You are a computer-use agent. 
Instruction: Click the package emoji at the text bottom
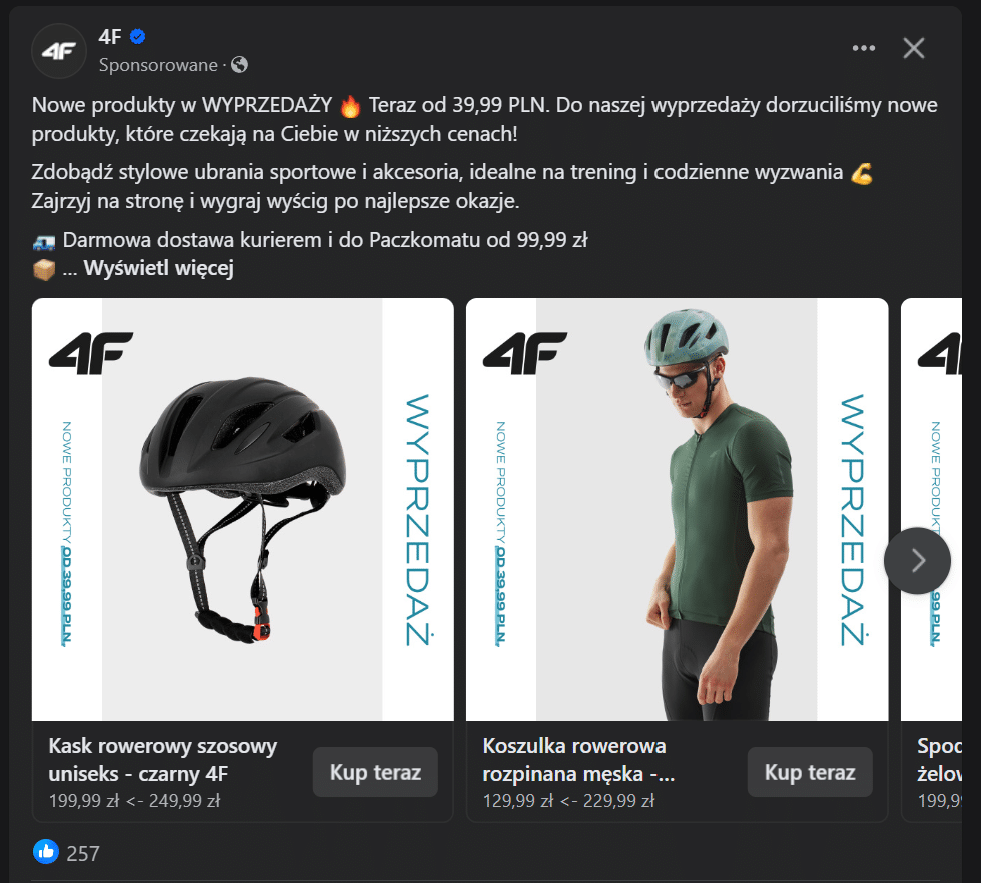point(42,268)
